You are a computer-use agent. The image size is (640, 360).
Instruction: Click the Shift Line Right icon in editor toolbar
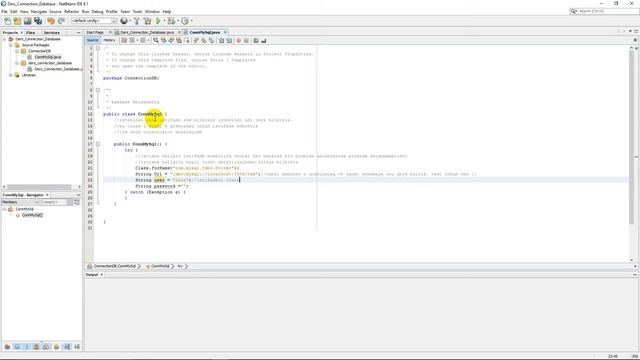[x=229, y=40]
